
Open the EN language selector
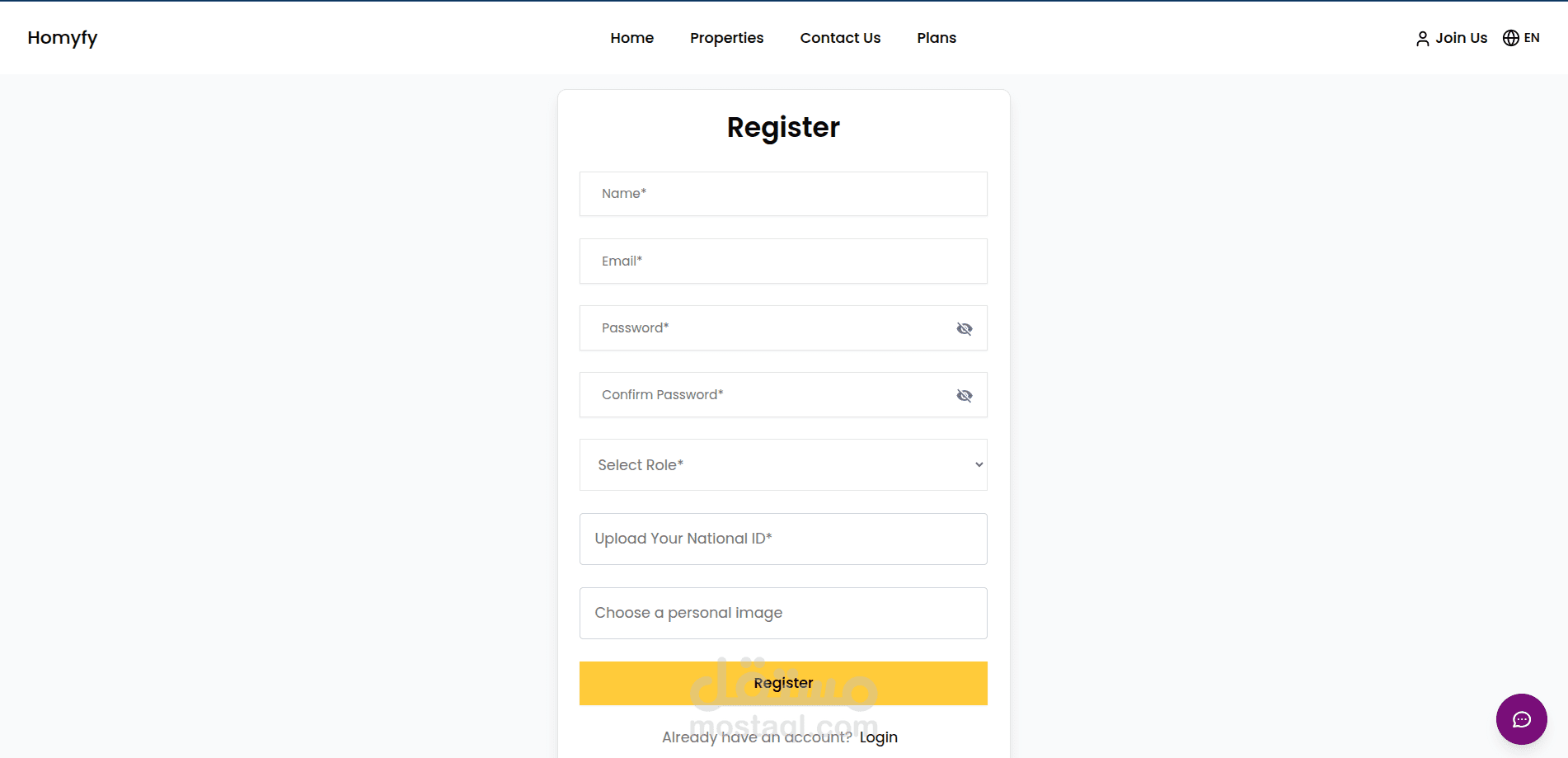[x=1531, y=38]
